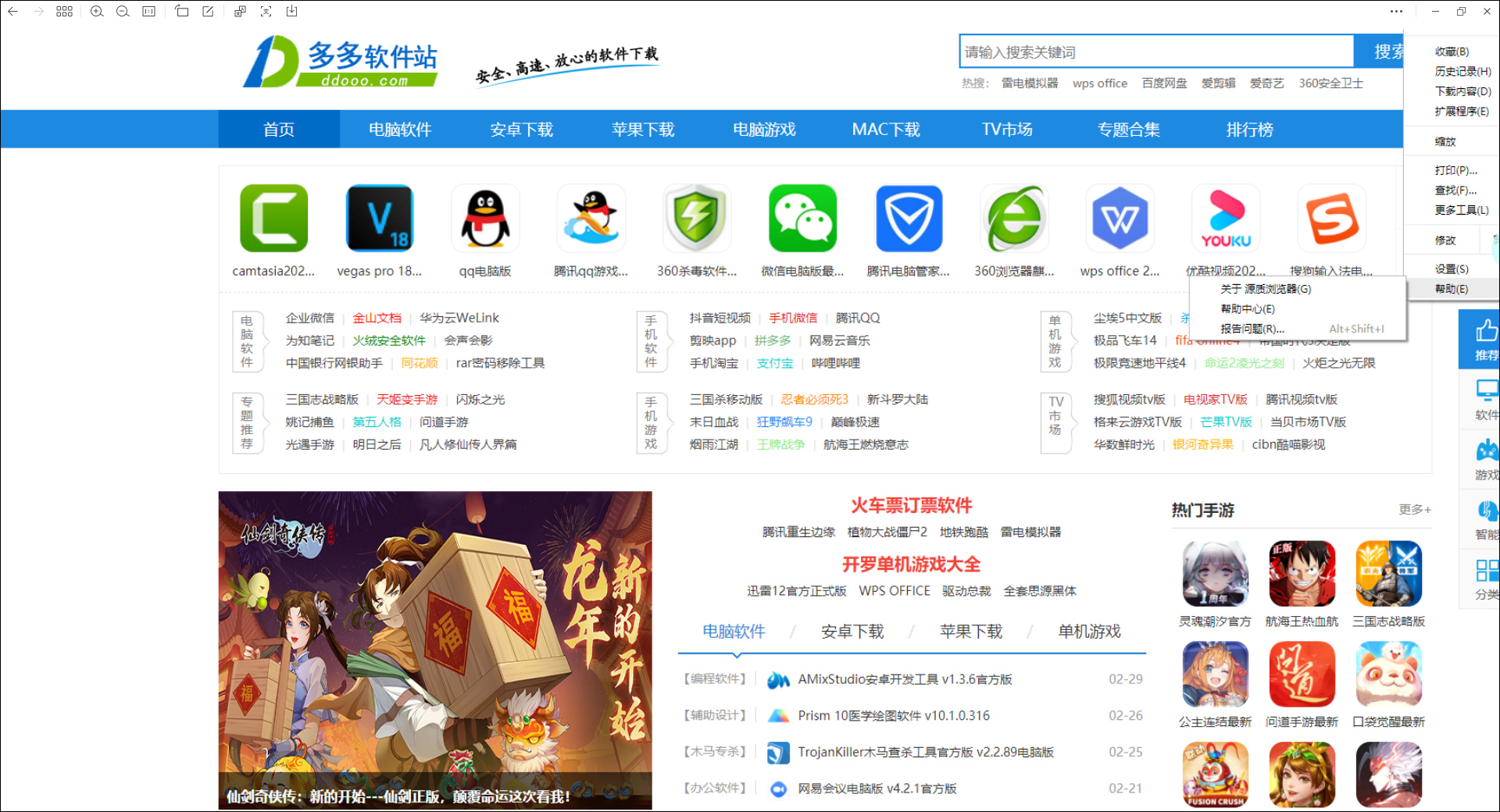Image resolution: width=1500 pixels, height=812 pixels.
Task: Go to the 排行榜 navigation tab
Action: click(x=1250, y=130)
